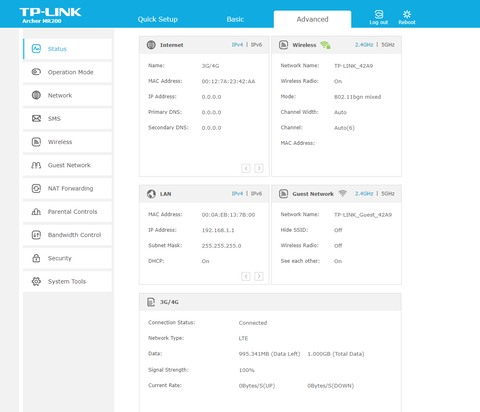Click next arrow in the LAN panel
The width and height of the screenshot is (480, 412).
point(259,276)
